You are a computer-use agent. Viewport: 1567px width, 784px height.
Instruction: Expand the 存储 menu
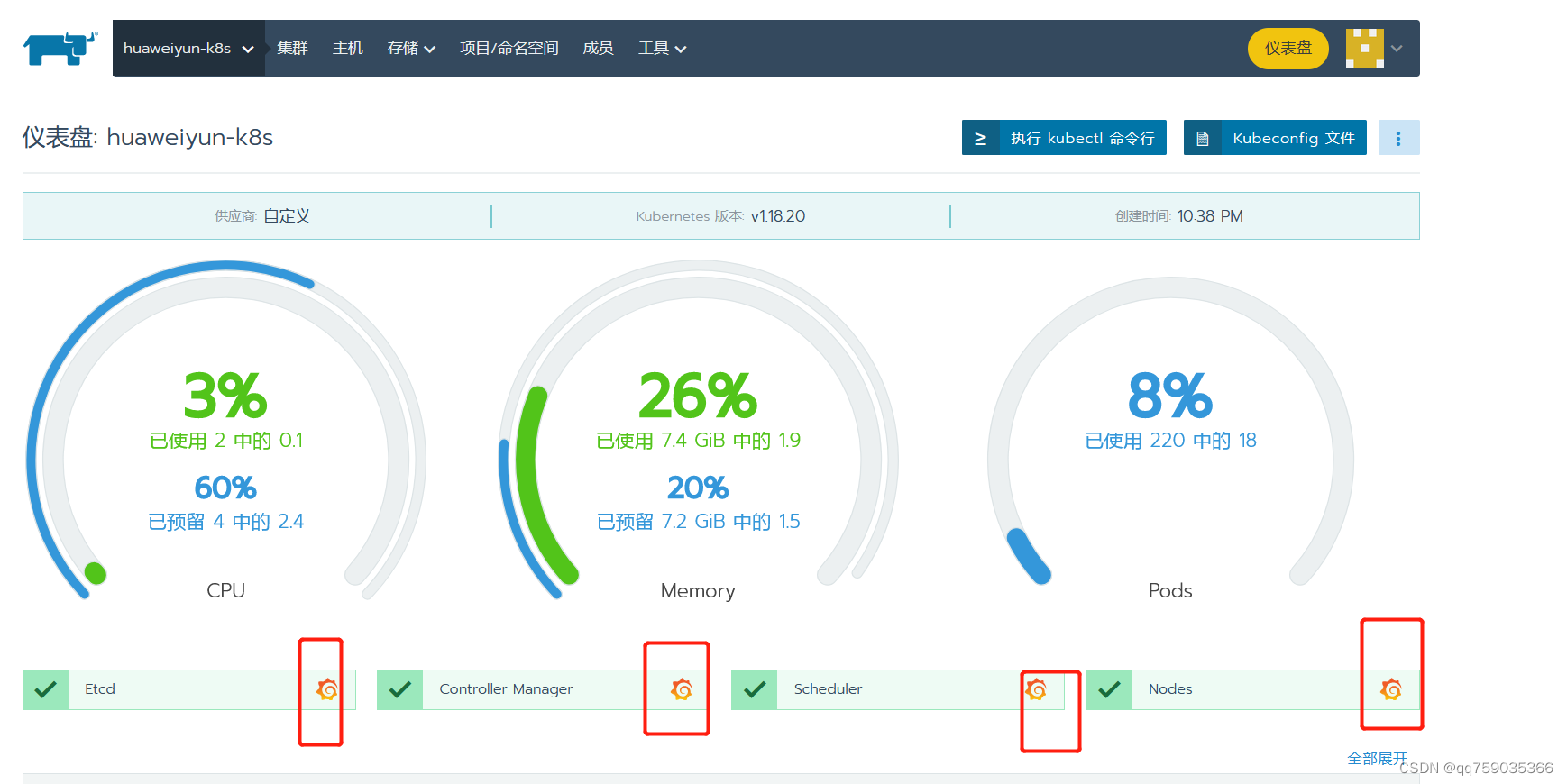(411, 49)
